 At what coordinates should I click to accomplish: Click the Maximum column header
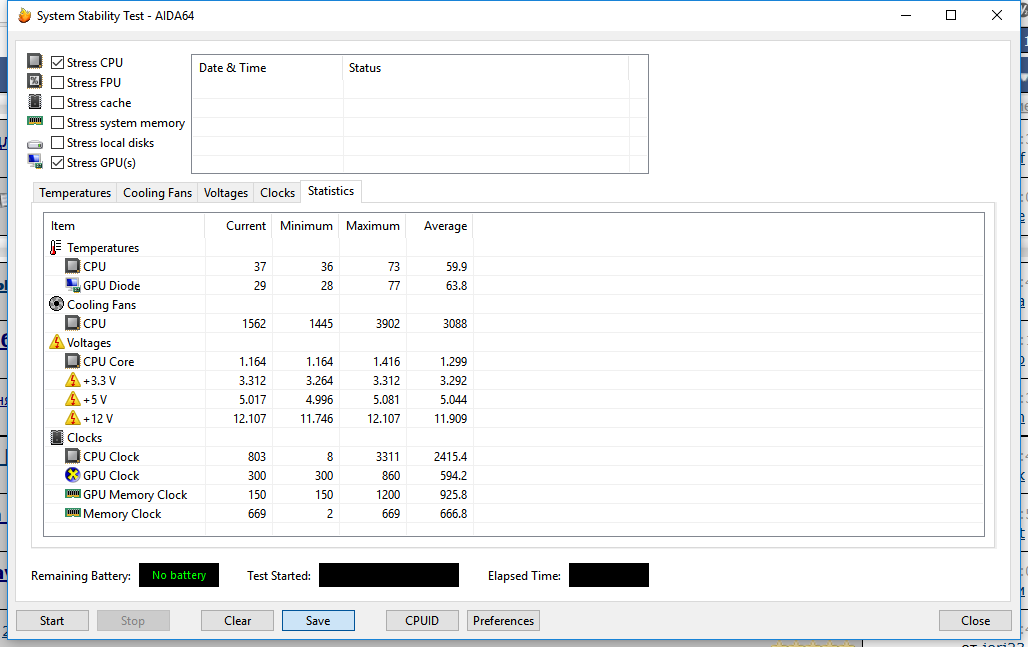point(372,226)
